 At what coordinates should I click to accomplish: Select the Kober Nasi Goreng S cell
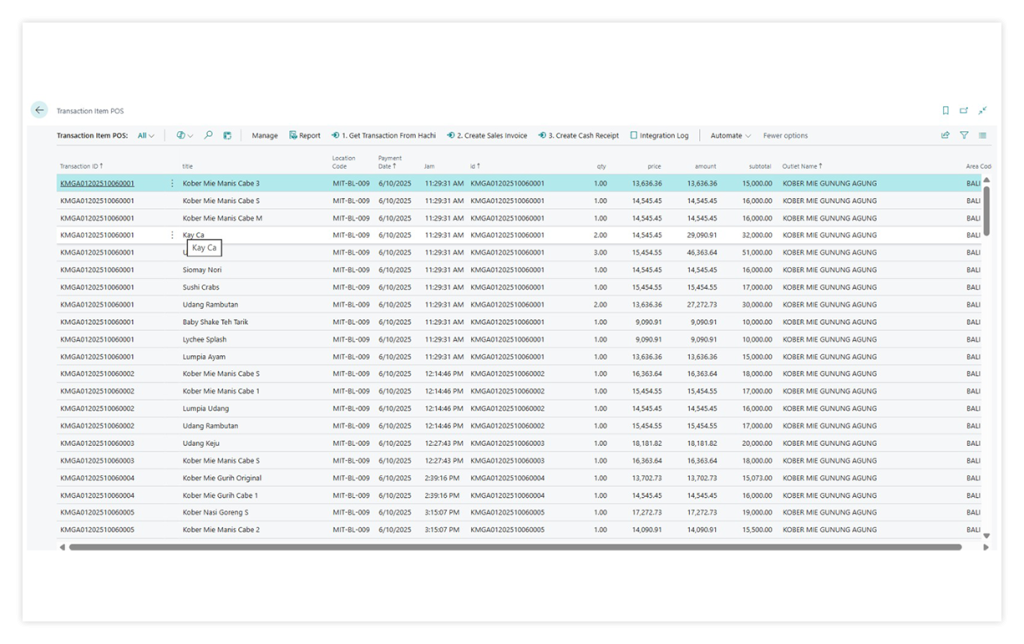click(x=216, y=513)
